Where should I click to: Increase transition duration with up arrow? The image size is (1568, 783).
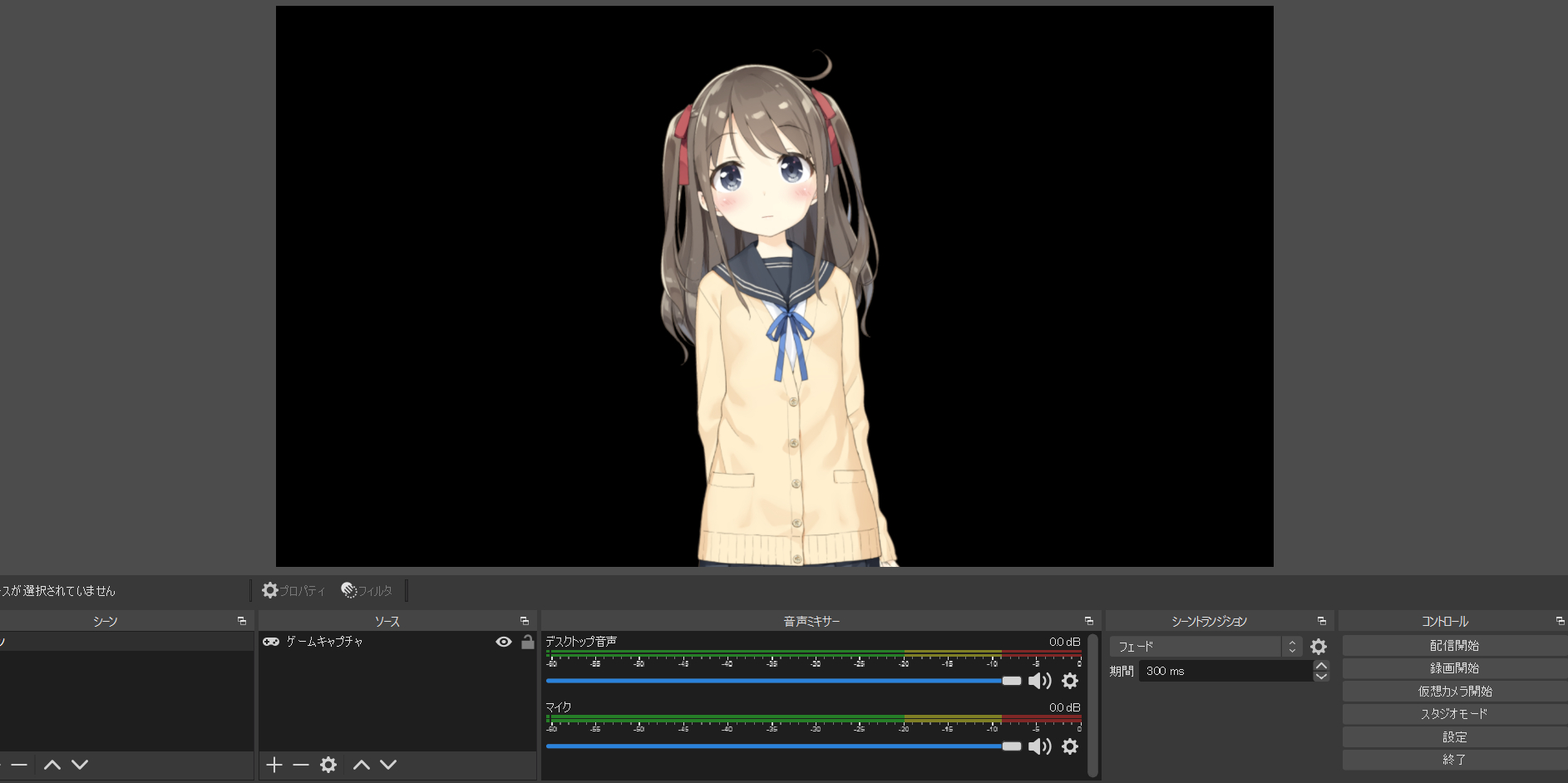coord(1321,666)
